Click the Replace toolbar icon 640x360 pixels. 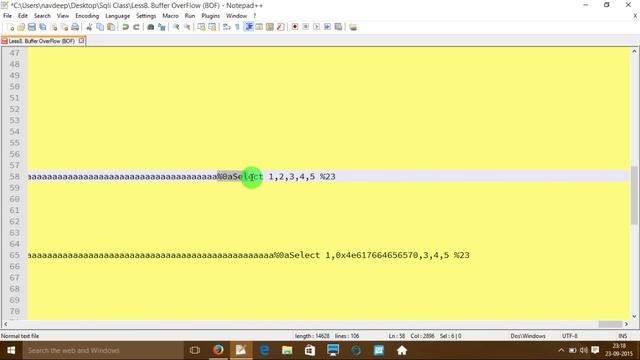[x=162, y=27]
